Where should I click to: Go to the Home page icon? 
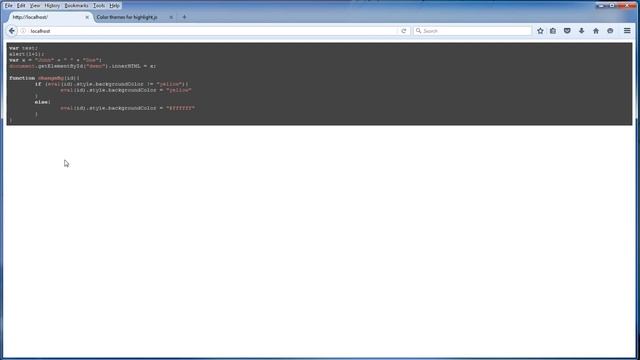point(596,31)
